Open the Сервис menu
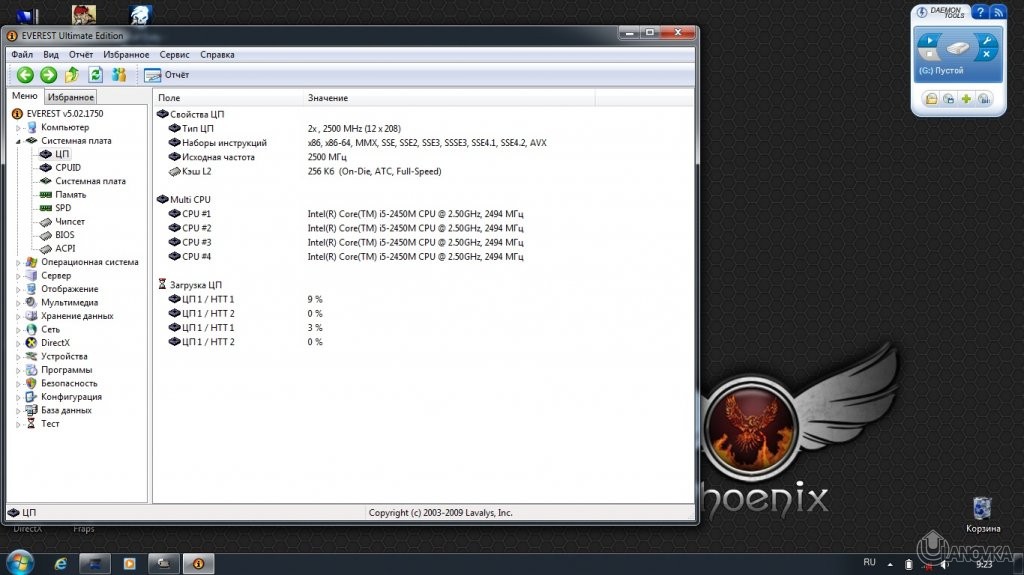Viewport: 1024px width, 575px height. (x=174, y=55)
